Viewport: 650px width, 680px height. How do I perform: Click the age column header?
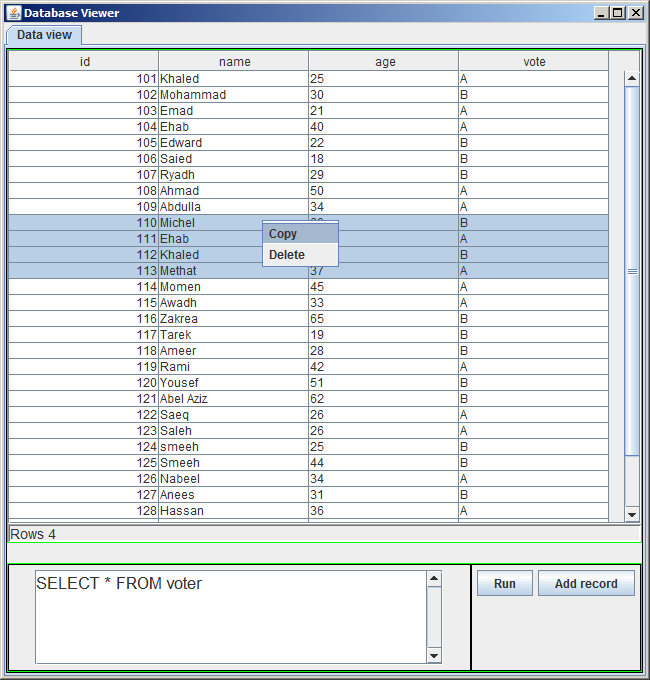click(x=384, y=62)
